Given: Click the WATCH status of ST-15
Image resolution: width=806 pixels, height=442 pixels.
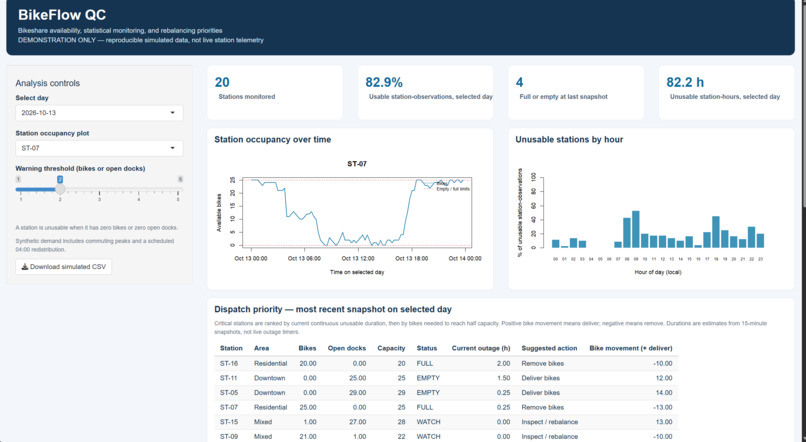Looking at the screenshot, I should pyautogui.click(x=428, y=422).
